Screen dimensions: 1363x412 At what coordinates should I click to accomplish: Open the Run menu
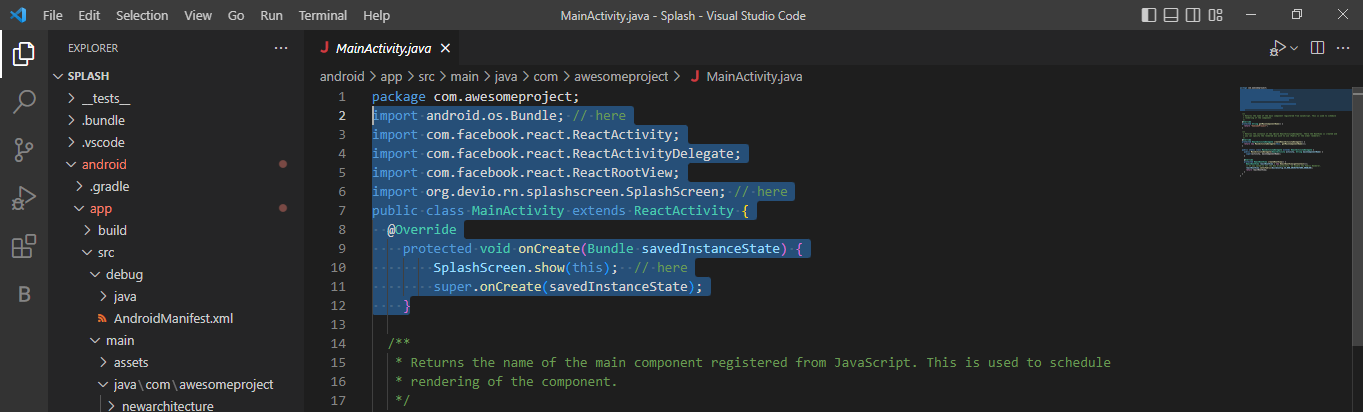tap(271, 16)
